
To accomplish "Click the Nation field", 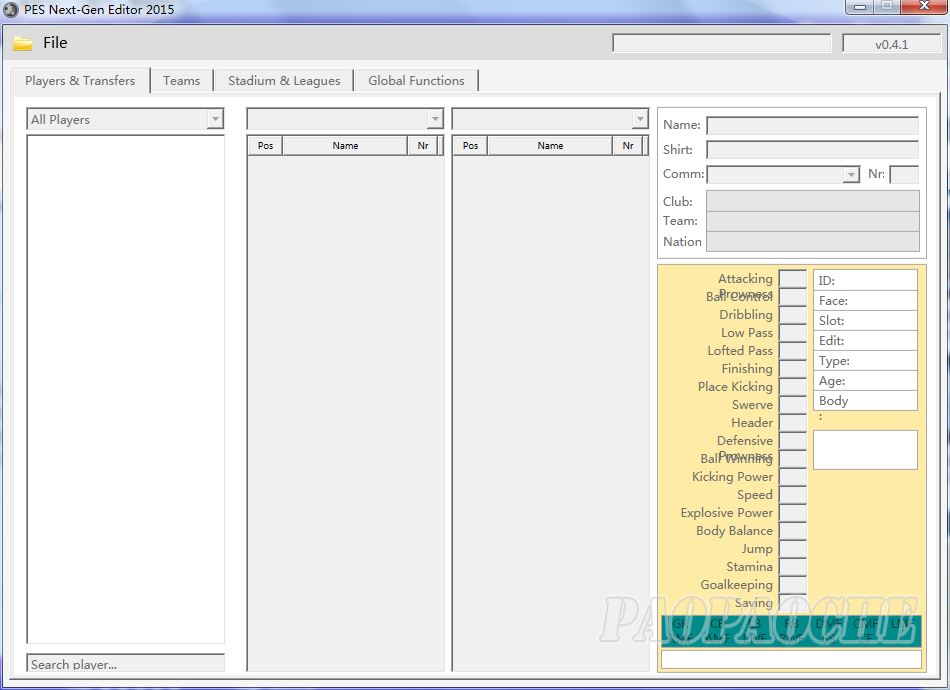I will [x=812, y=241].
